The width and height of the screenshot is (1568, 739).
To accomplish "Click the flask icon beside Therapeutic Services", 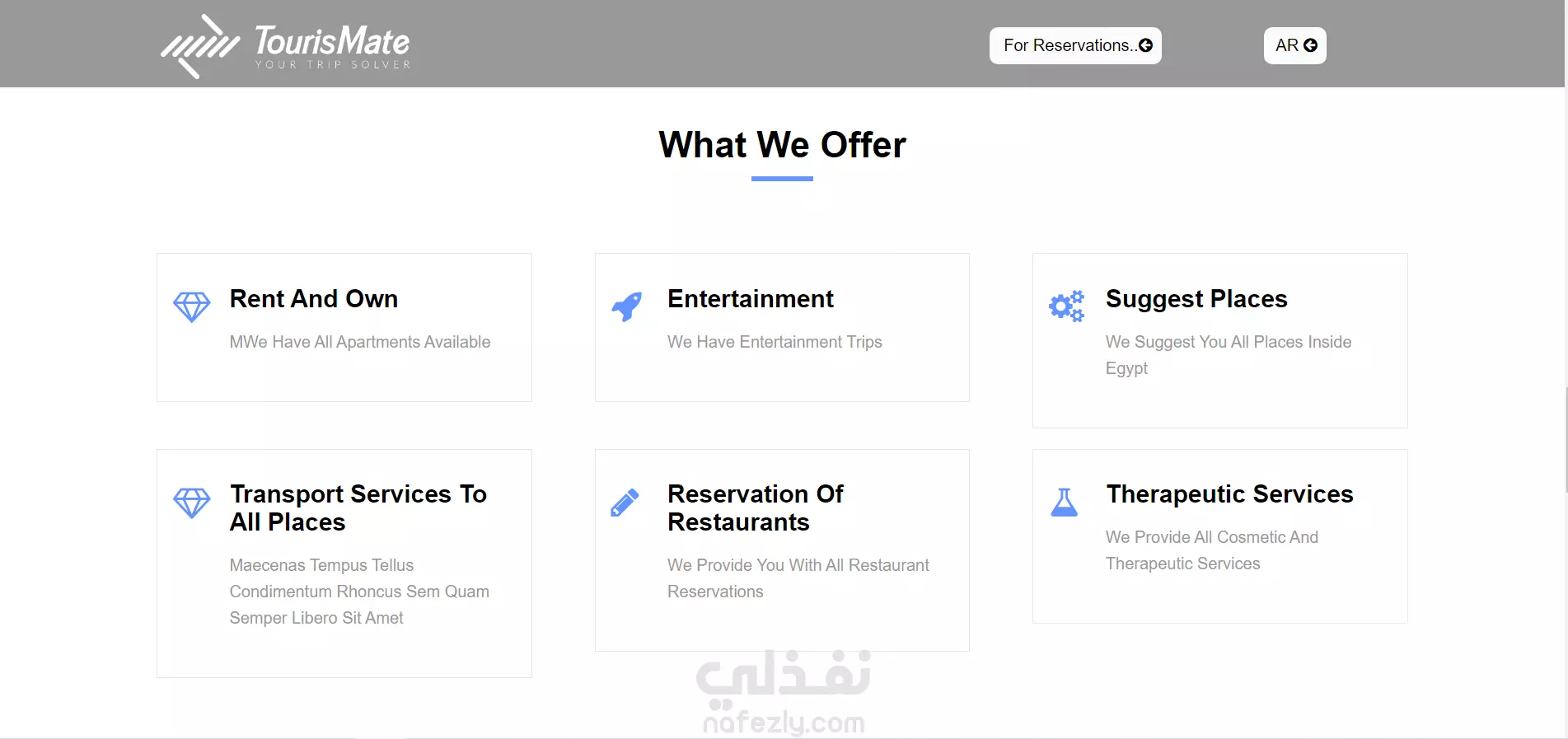I will [1064, 502].
